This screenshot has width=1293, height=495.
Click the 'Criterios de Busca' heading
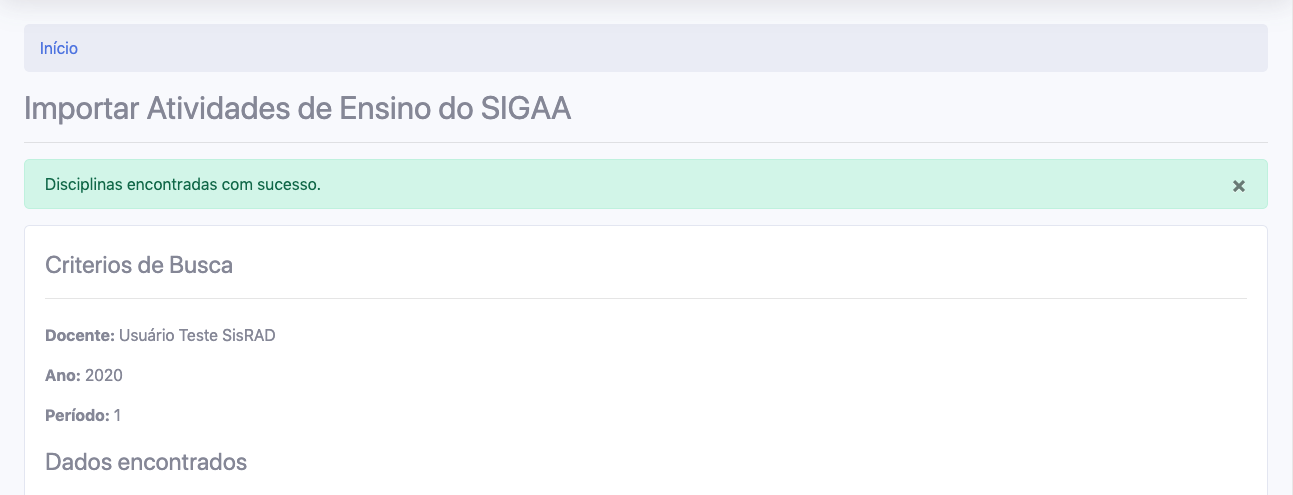[139, 265]
